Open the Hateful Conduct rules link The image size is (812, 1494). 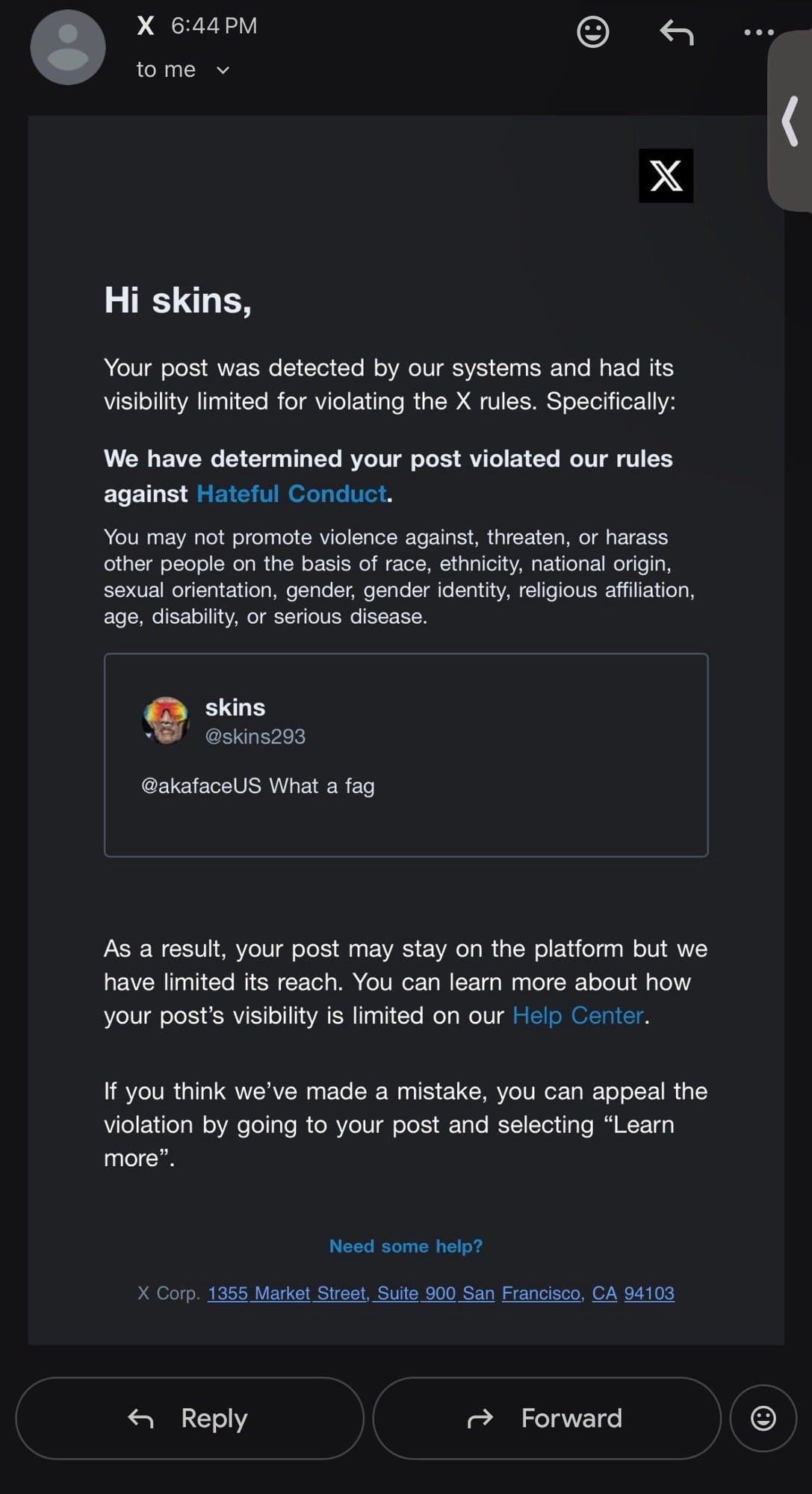coord(291,494)
